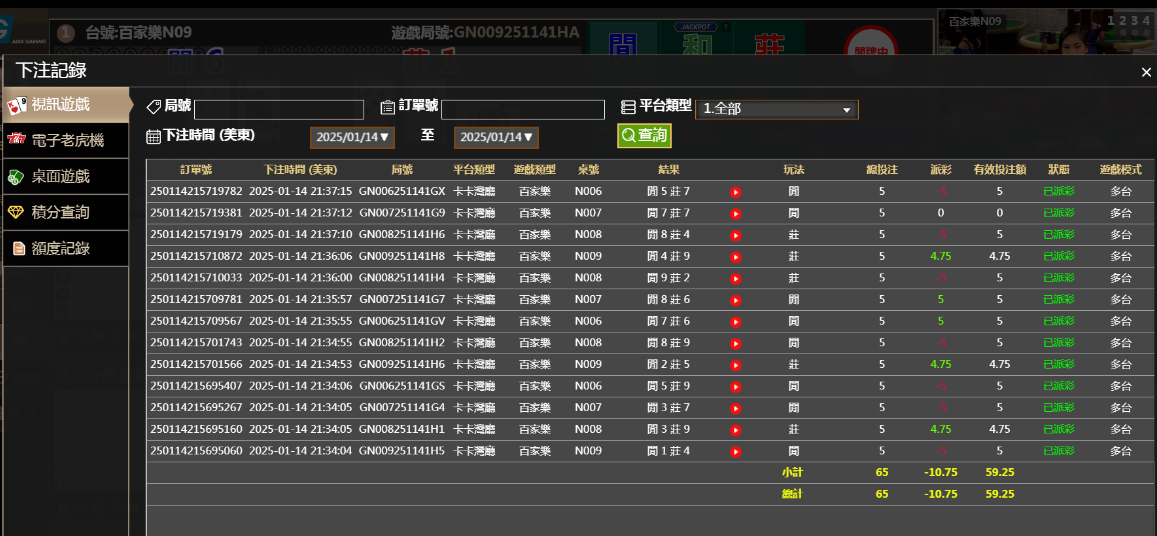Click the slot machine icon for 電子老虎機
The image size is (1157, 536).
pos(17,140)
